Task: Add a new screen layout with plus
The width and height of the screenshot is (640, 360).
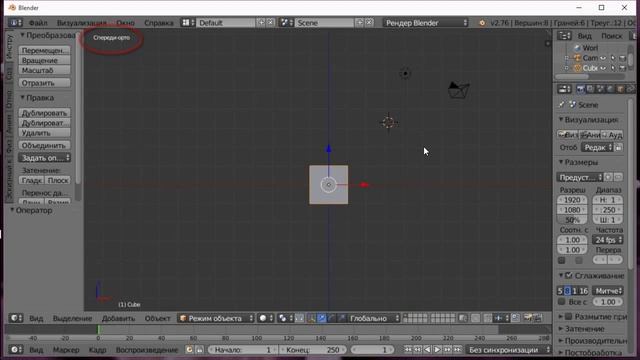Action: click(261, 23)
